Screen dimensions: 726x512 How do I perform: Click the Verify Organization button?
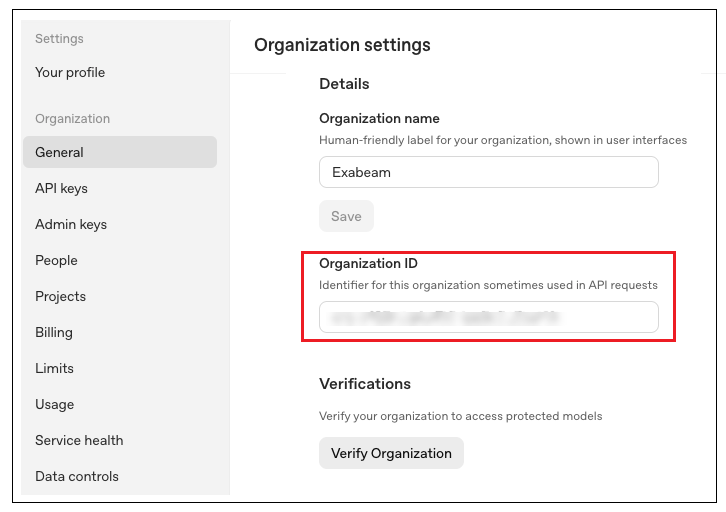[x=391, y=453]
